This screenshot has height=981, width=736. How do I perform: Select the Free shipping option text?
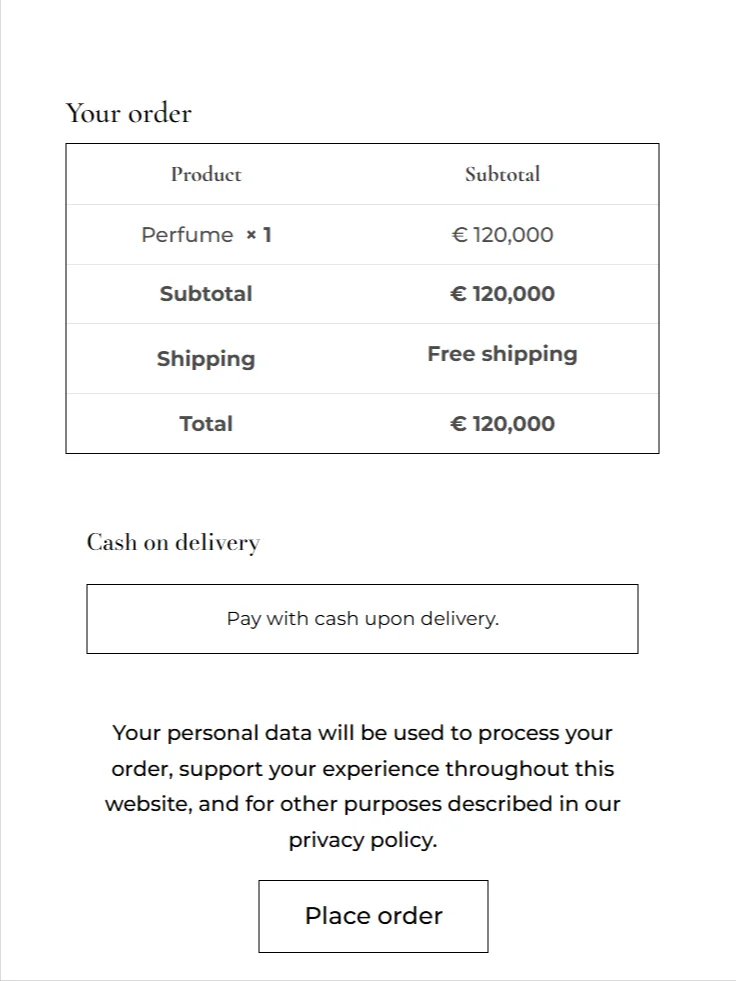(502, 354)
